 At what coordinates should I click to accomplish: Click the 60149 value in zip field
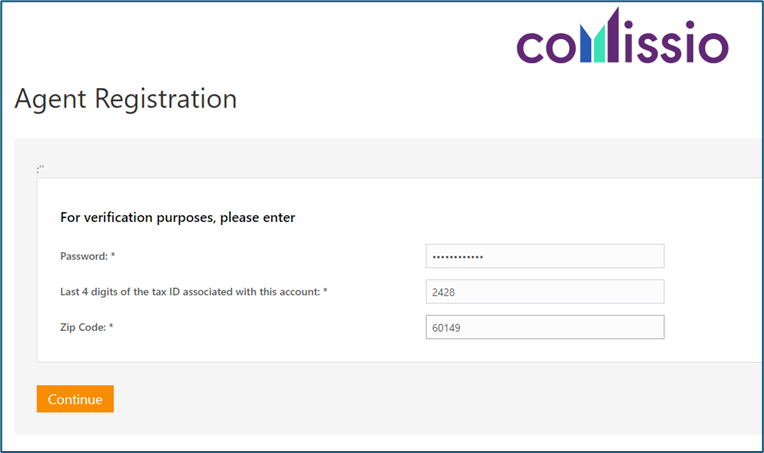(446, 328)
